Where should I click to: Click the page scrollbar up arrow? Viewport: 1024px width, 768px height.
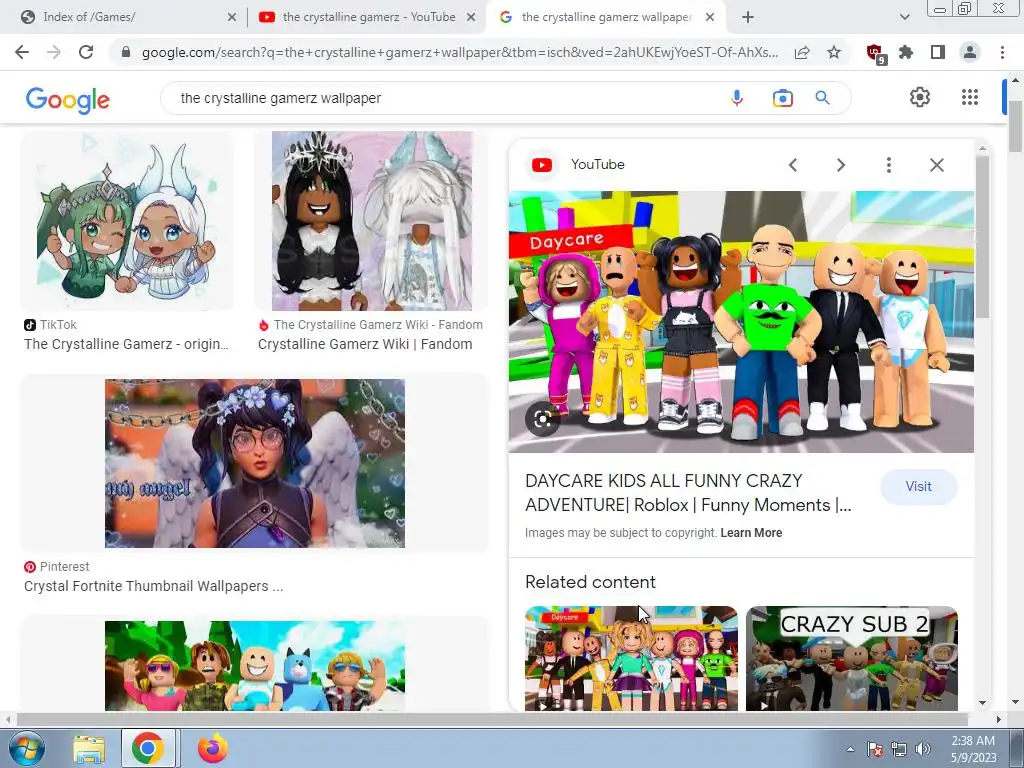tap(1016, 80)
